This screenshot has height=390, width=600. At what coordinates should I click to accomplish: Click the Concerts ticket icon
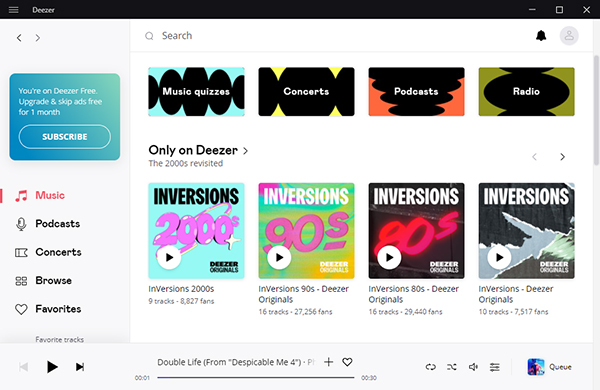click(x=21, y=253)
